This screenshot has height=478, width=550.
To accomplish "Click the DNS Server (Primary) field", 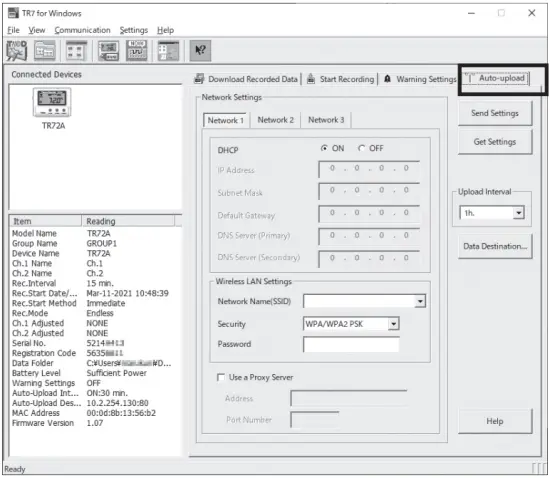I will (x=369, y=236).
